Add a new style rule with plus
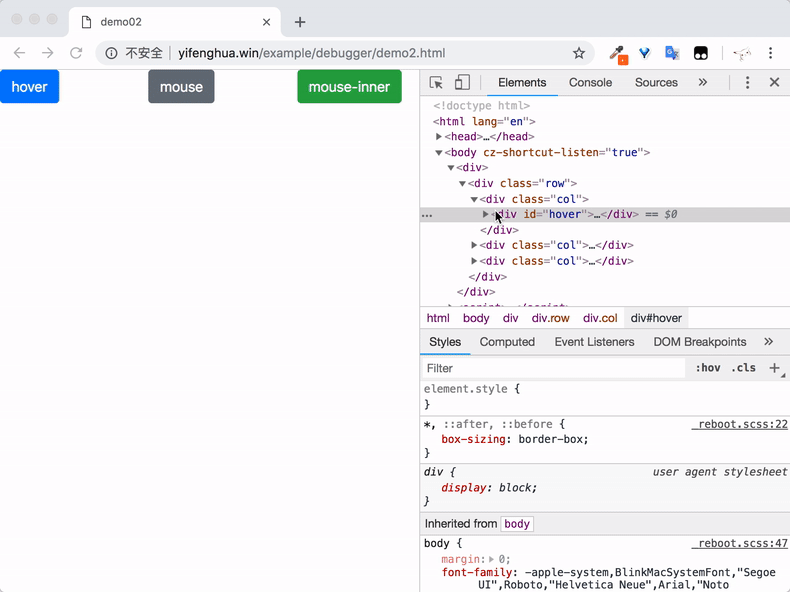 (775, 368)
